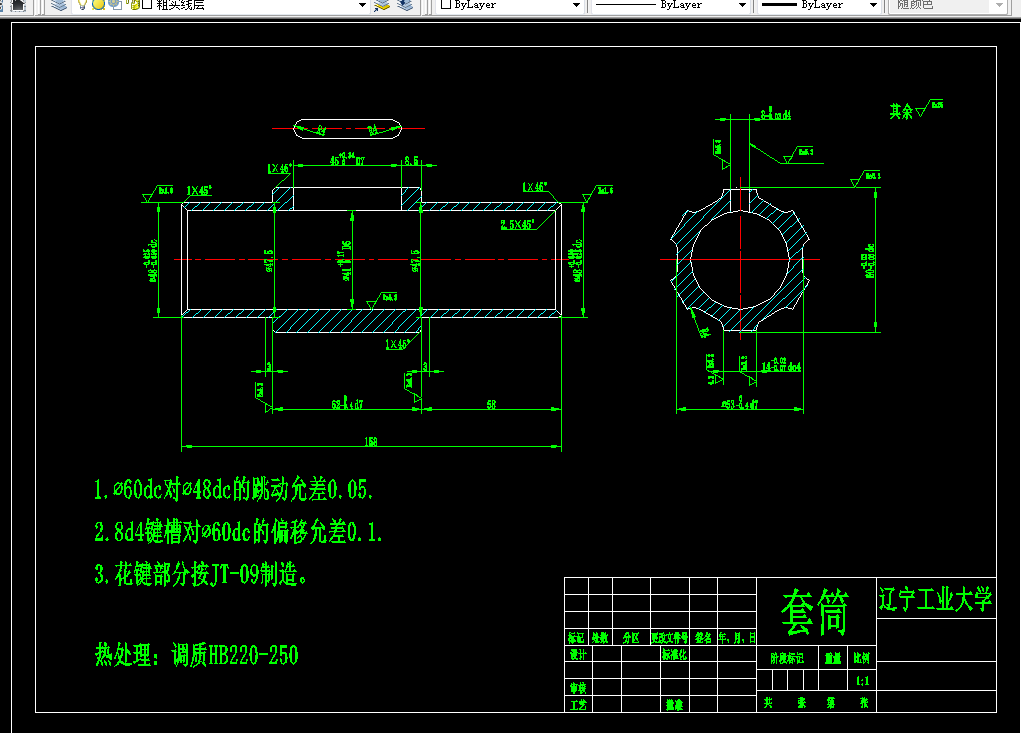Lock the 粗实线层 layer with the padlock

(135, 5)
